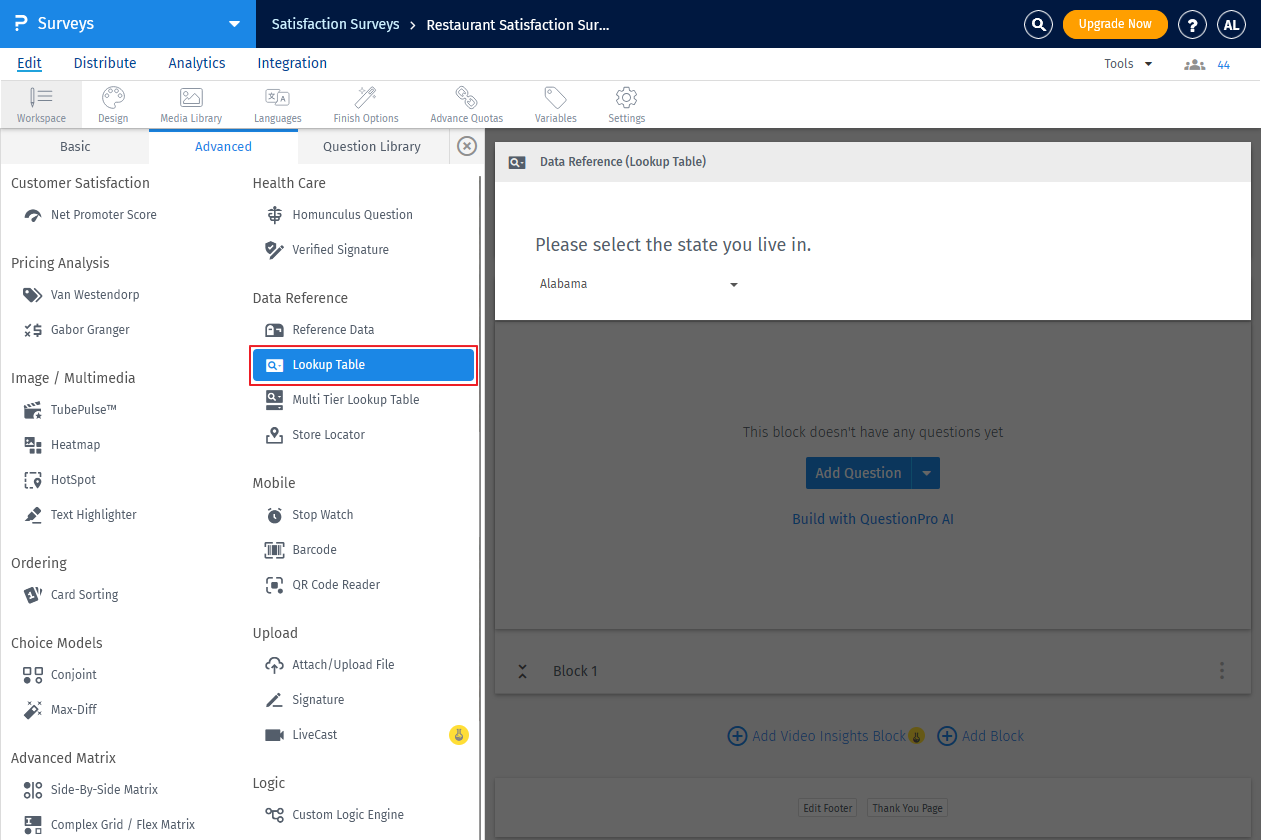Screen dimensions: 1261x840
Task: Open the Media Library
Action: point(191,104)
